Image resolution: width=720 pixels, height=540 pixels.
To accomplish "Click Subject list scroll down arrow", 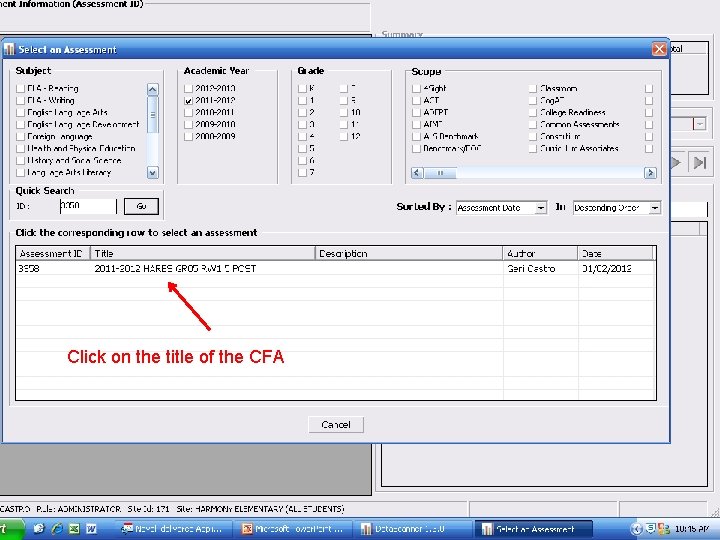I will pos(152,173).
